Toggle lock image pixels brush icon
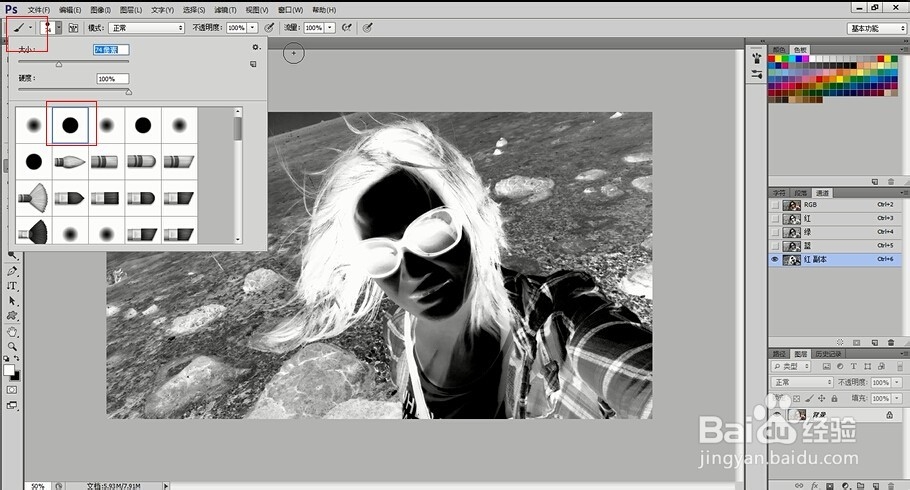Image resolution: width=910 pixels, height=490 pixels. pos(809,398)
